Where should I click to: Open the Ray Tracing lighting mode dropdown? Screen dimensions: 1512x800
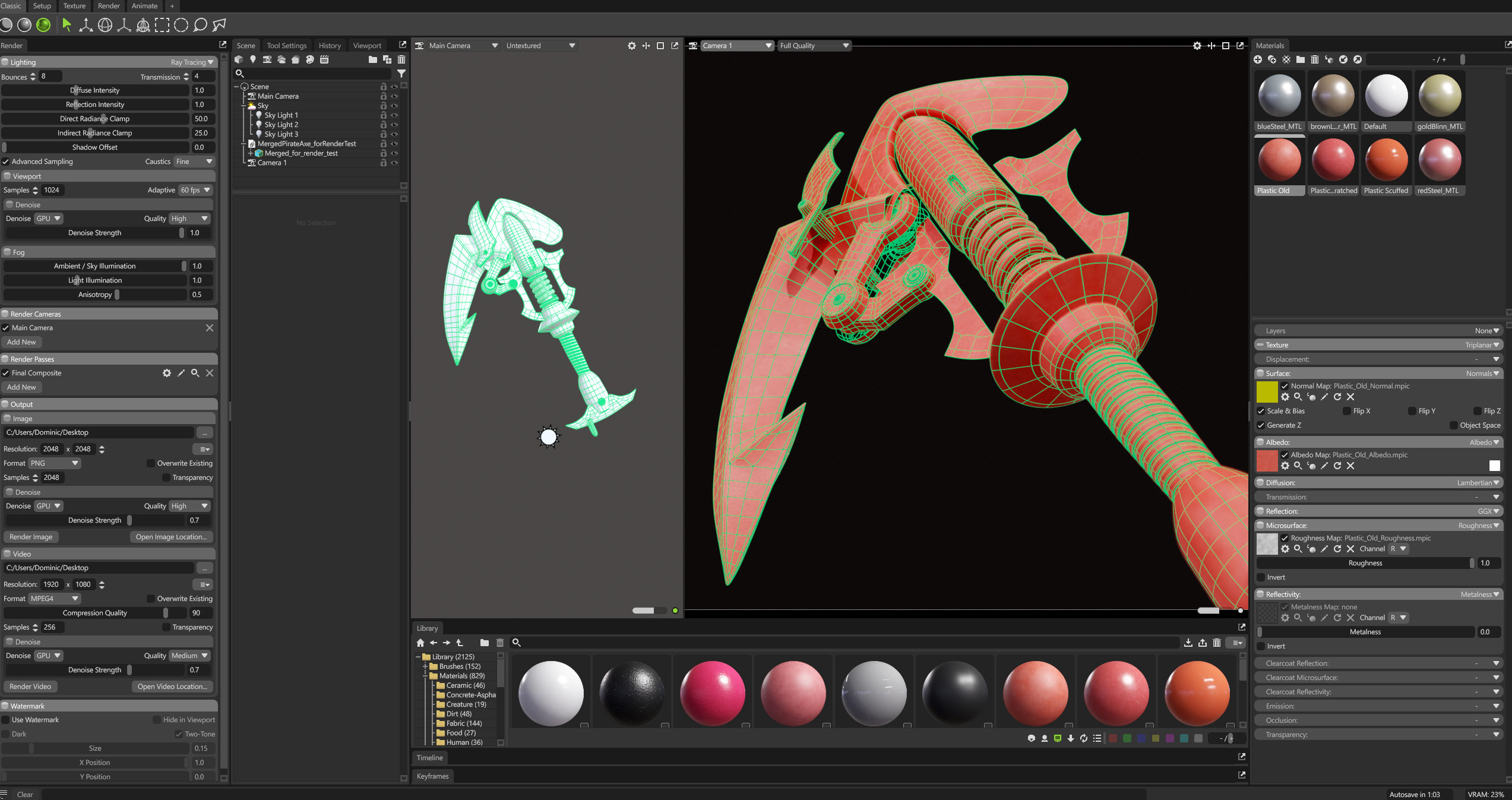191,62
